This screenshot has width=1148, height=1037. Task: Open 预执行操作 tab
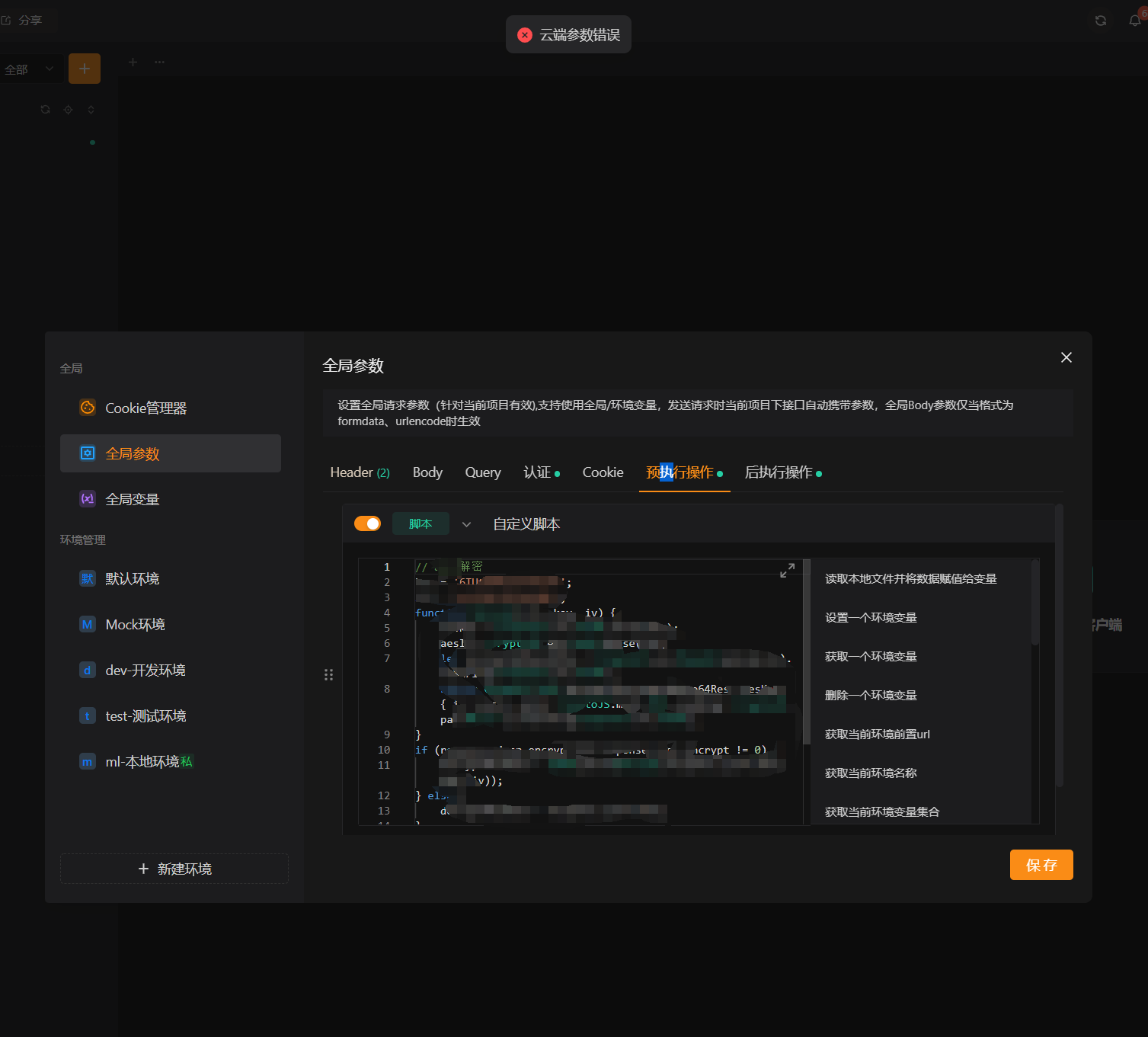pyautogui.click(x=684, y=472)
